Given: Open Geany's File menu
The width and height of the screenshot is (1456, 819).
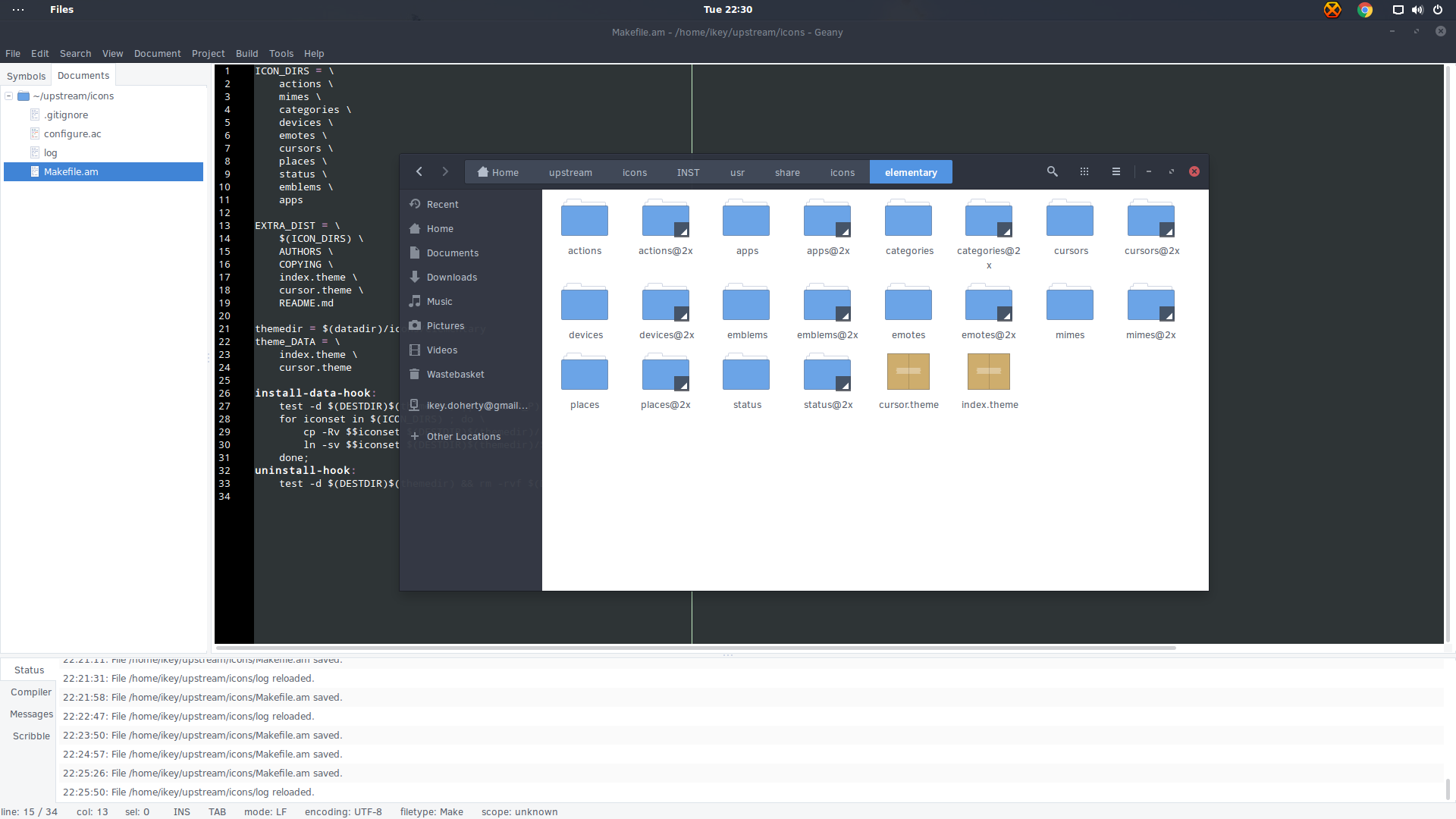Looking at the screenshot, I should (x=13, y=54).
